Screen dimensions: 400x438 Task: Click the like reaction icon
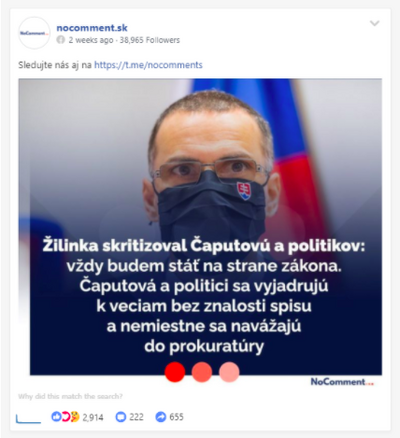pyautogui.click(x=56, y=417)
